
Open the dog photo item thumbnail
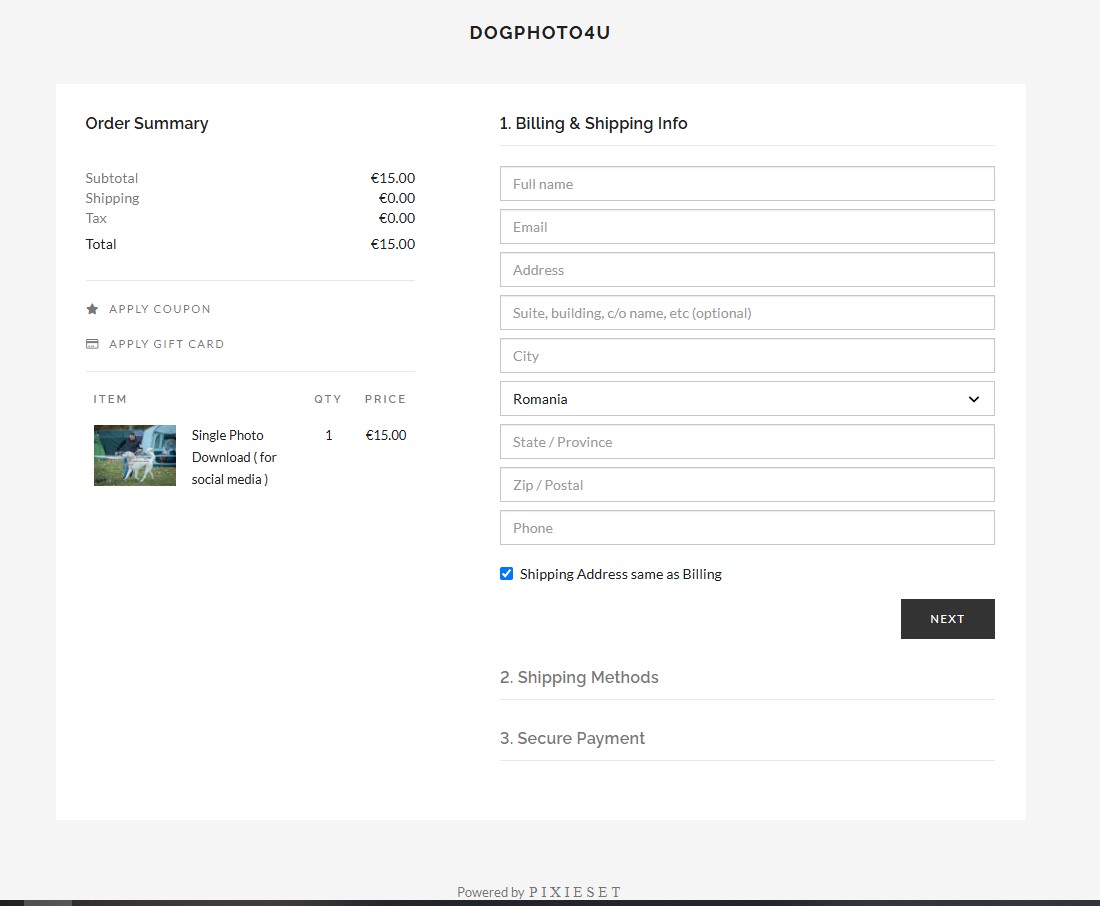click(x=135, y=455)
